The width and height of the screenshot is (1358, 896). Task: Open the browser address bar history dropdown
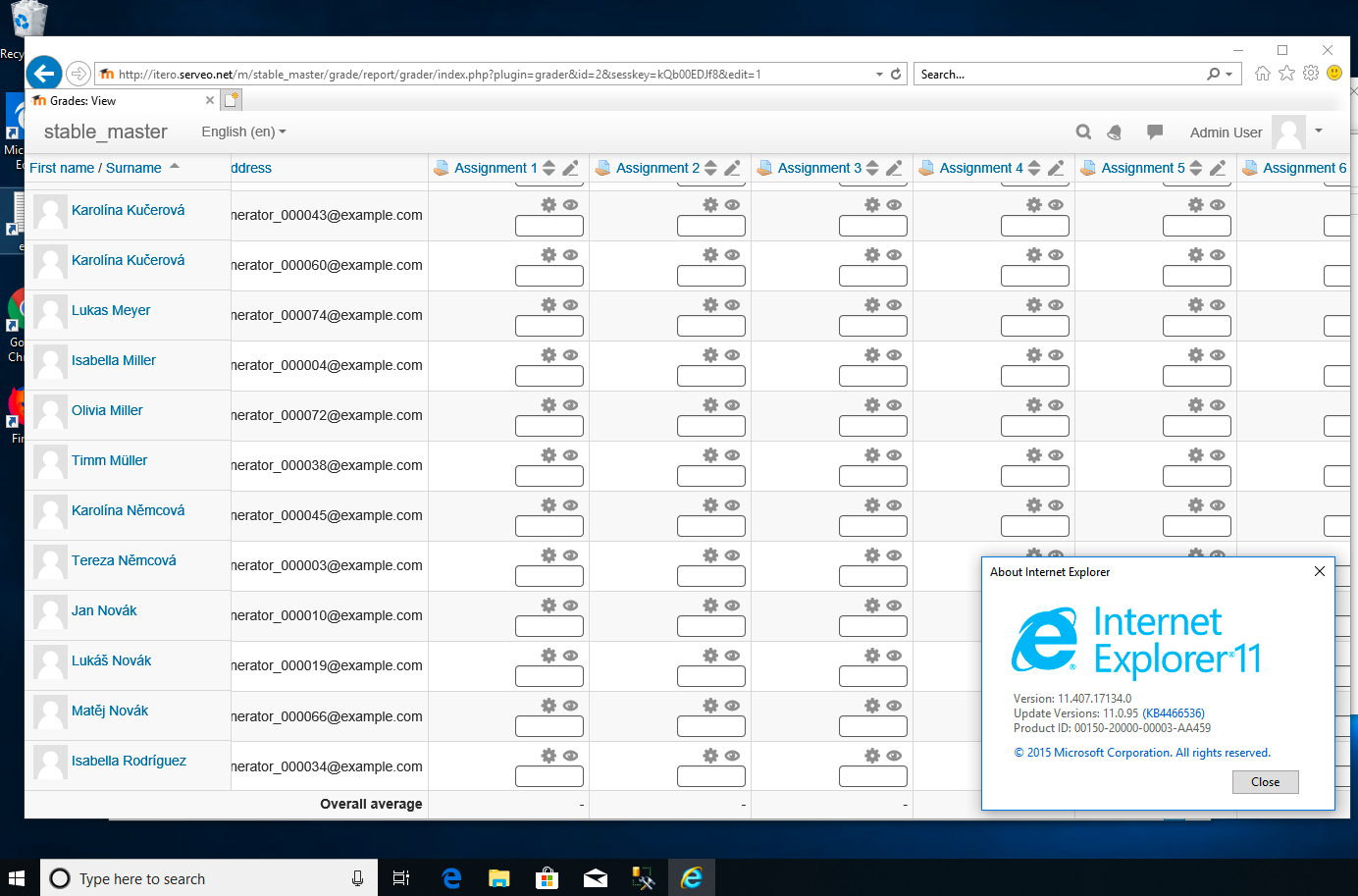coord(879,75)
